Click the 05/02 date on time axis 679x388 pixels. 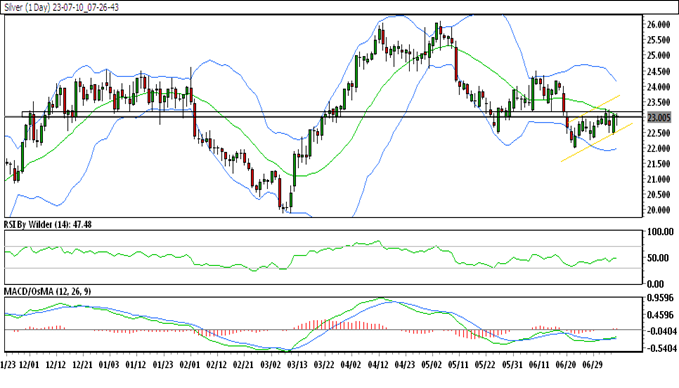[x=431, y=365]
